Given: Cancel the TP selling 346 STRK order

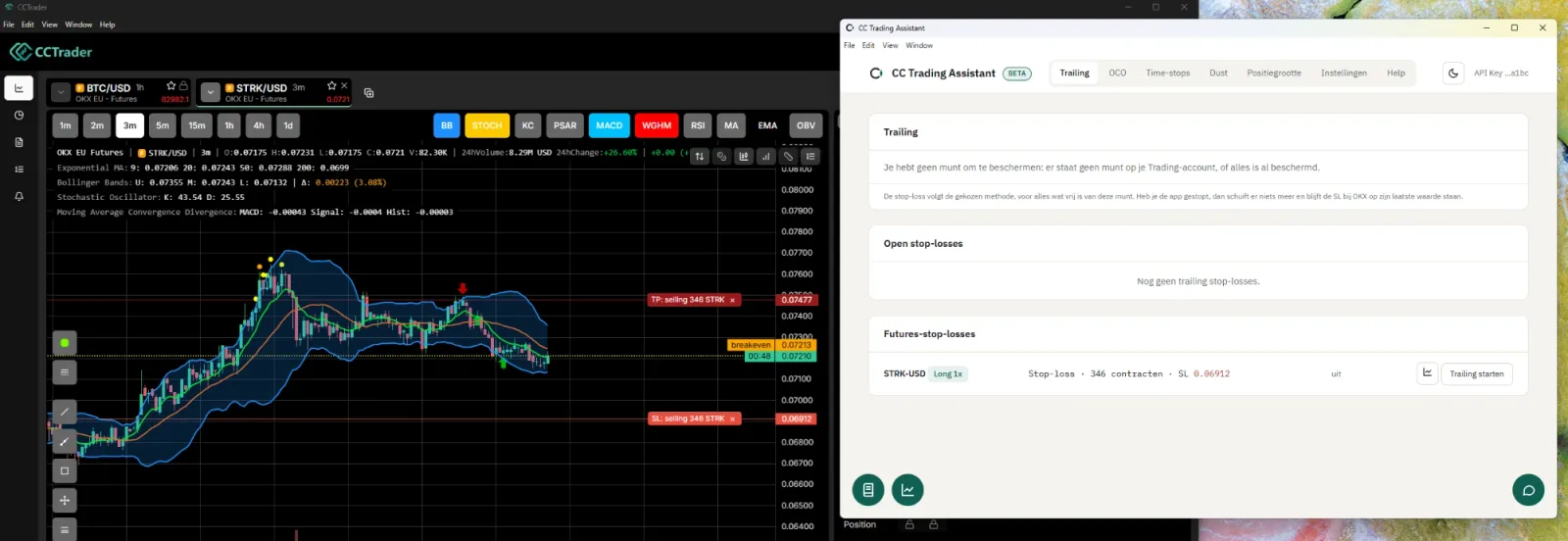Looking at the screenshot, I should pyautogui.click(x=732, y=300).
